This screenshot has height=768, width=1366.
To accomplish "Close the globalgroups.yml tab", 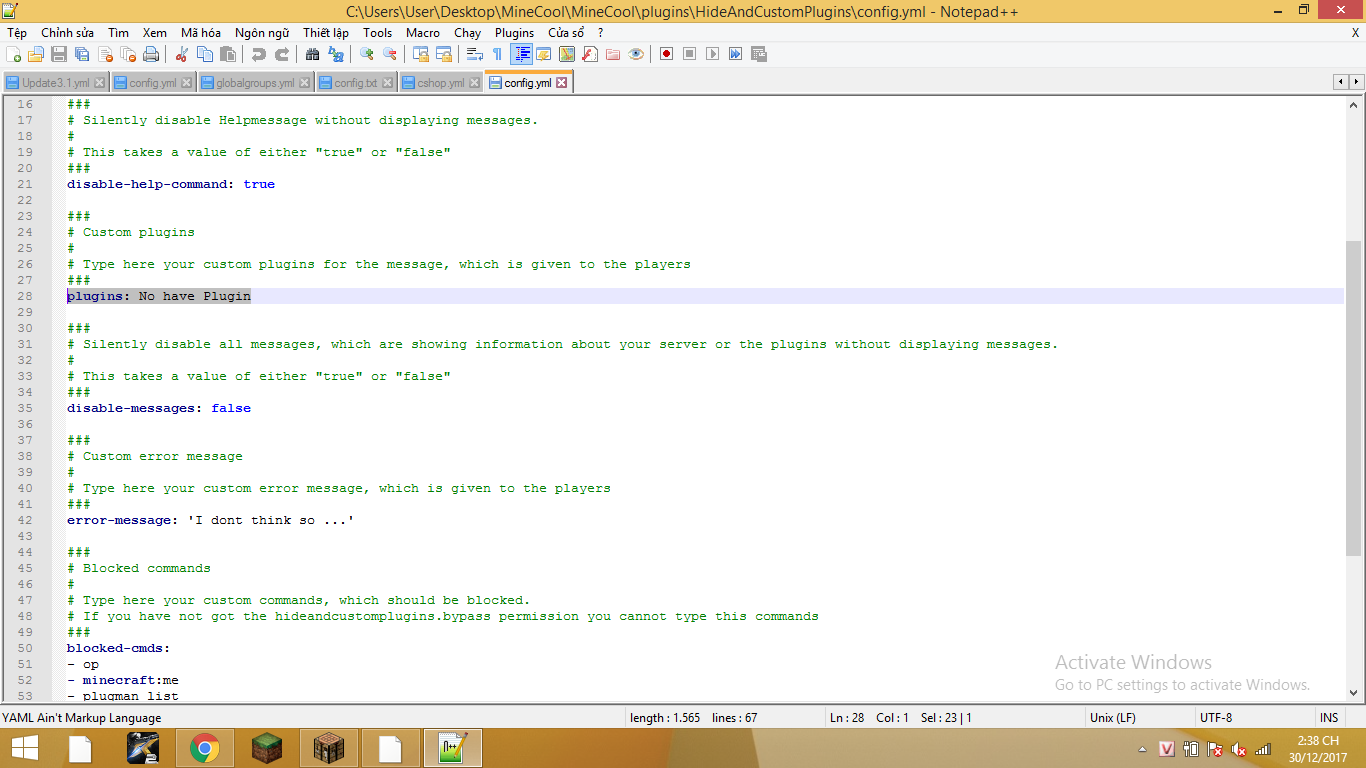I will [x=305, y=83].
